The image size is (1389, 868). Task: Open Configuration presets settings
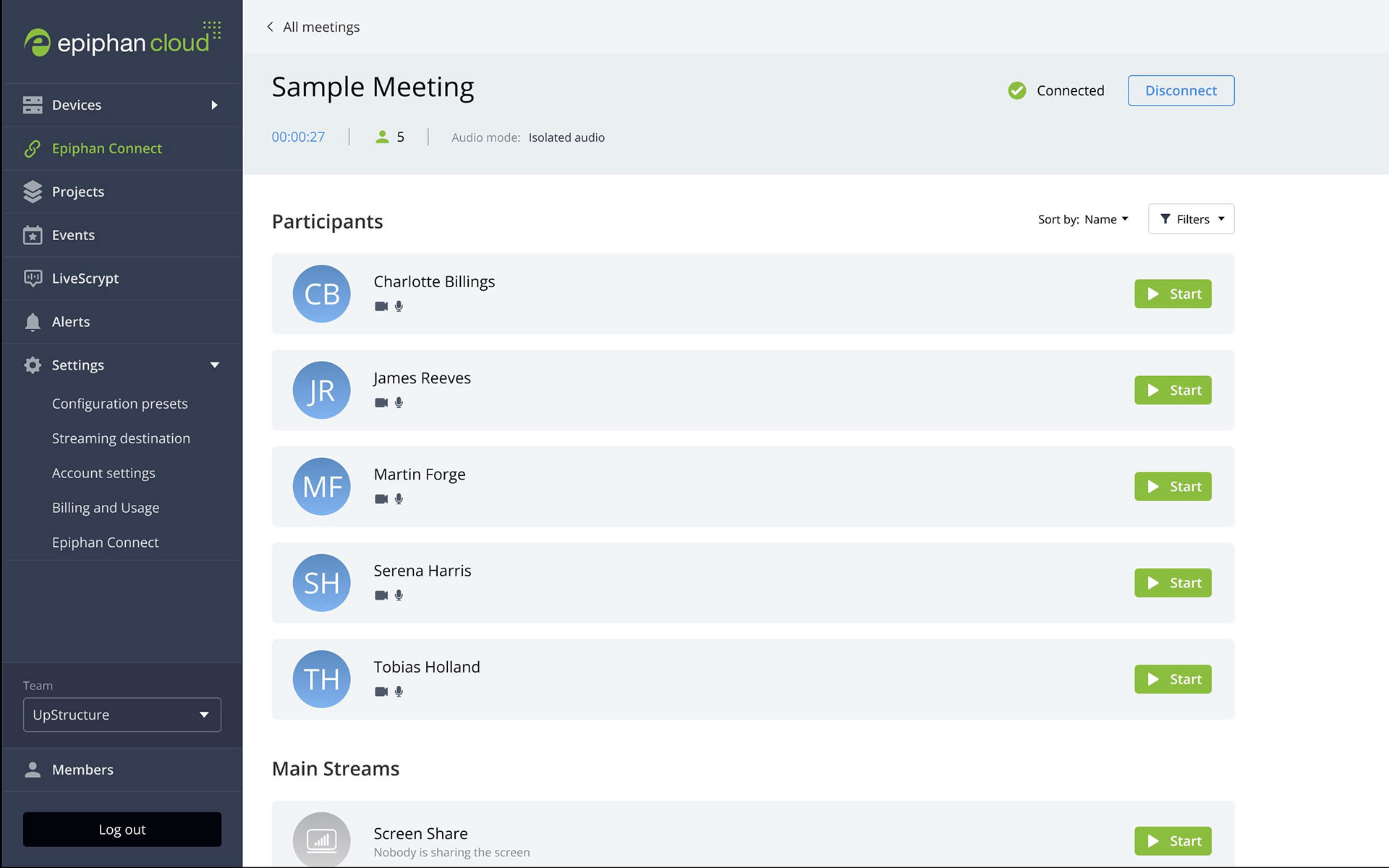point(119,404)
